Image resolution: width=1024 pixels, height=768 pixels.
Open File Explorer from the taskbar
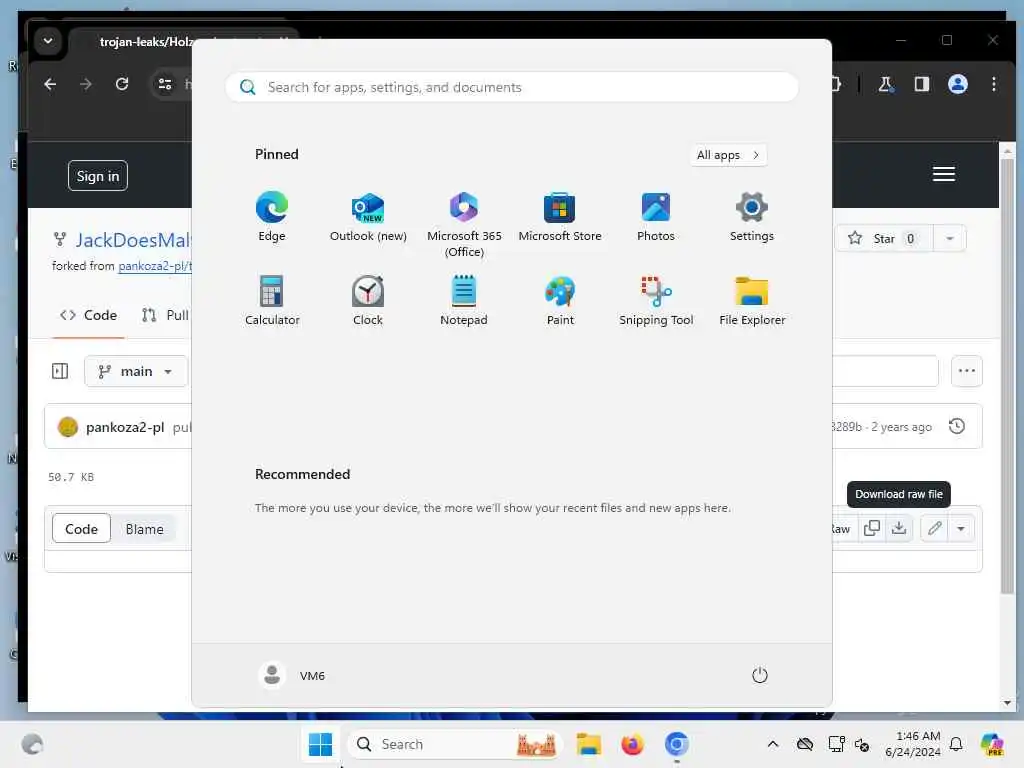(x=588, y=744)
